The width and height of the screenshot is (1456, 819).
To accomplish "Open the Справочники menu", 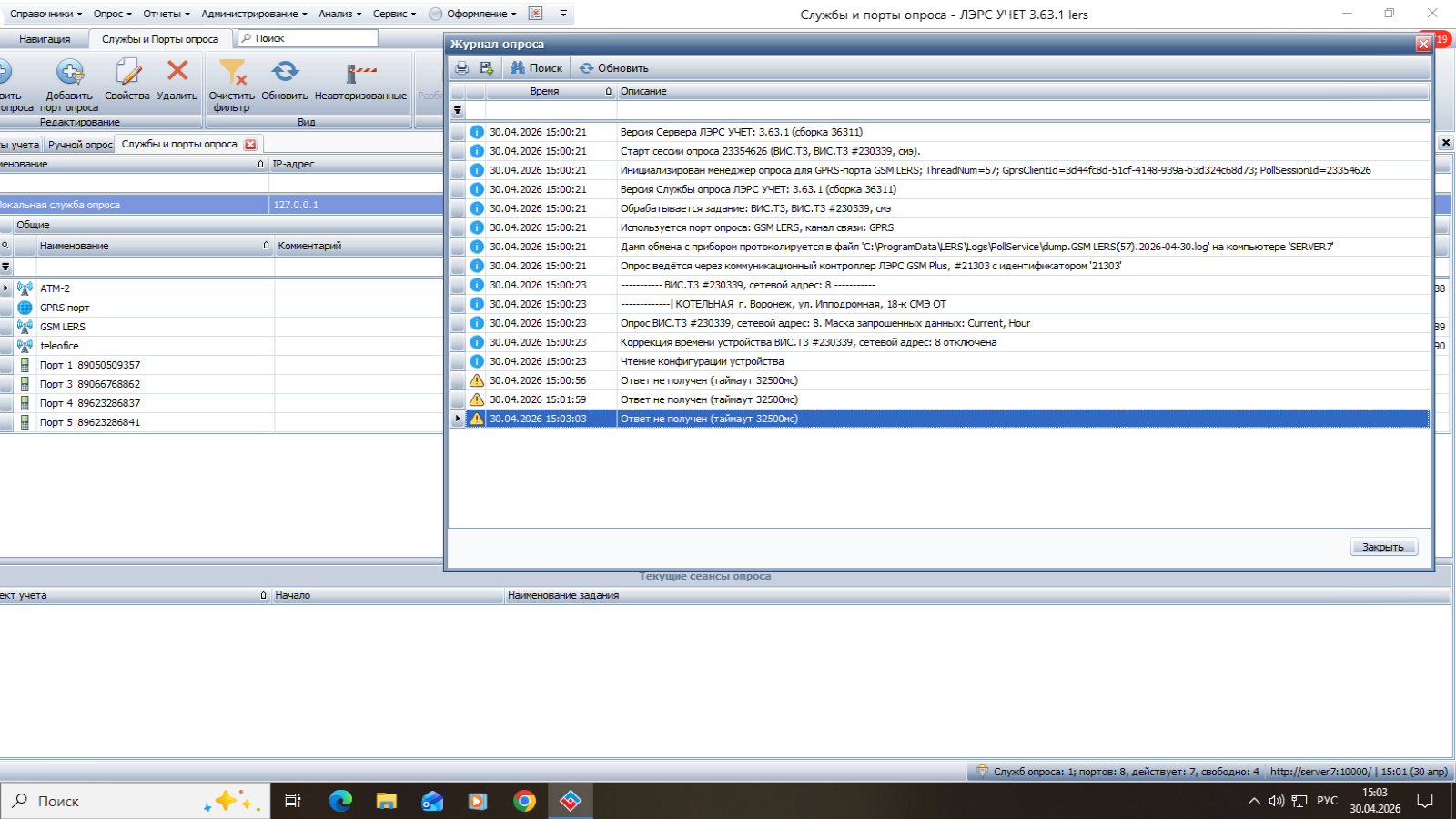I will (45, 14).
